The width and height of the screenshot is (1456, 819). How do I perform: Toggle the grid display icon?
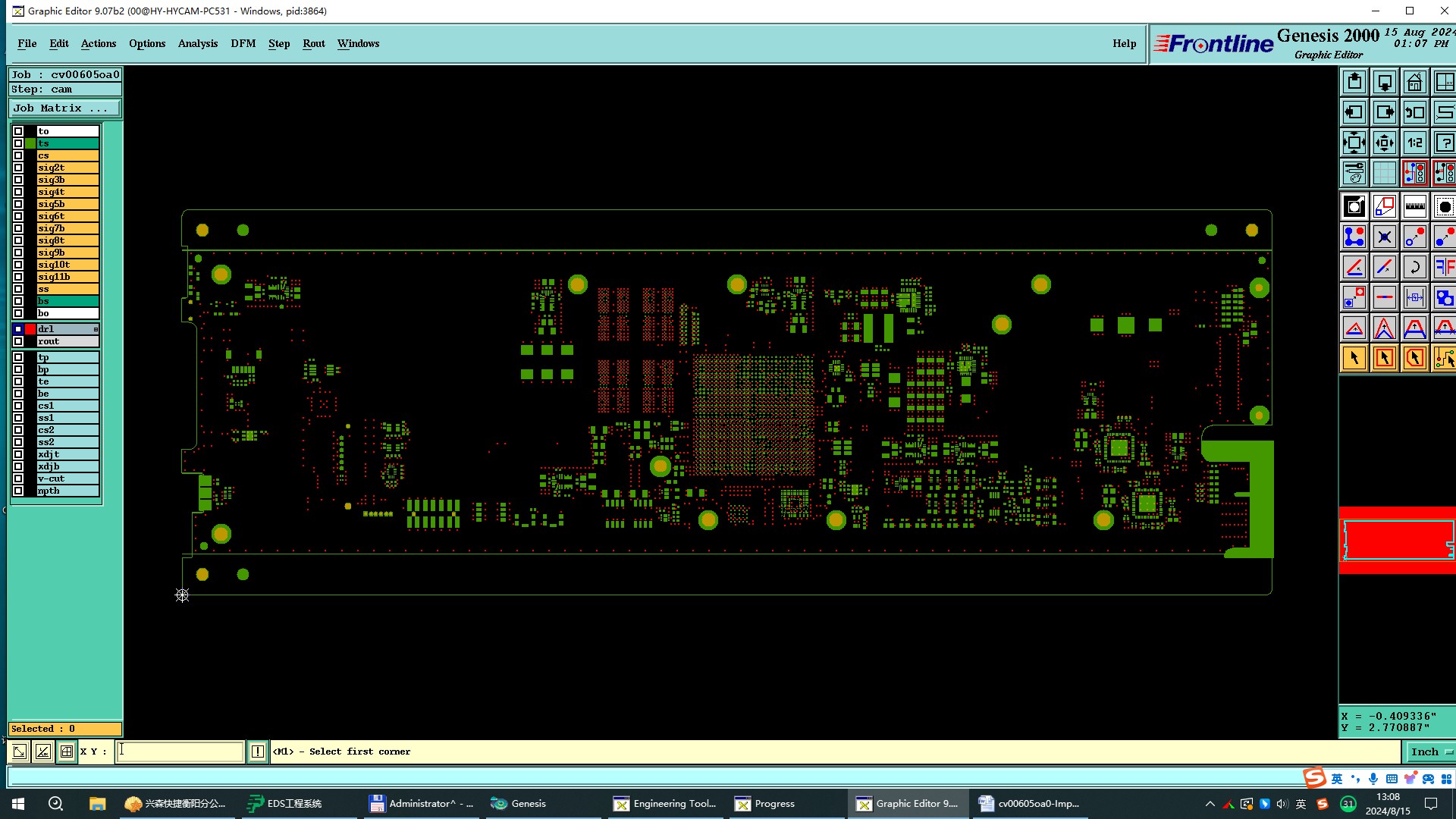click(x=1384, y=173)
